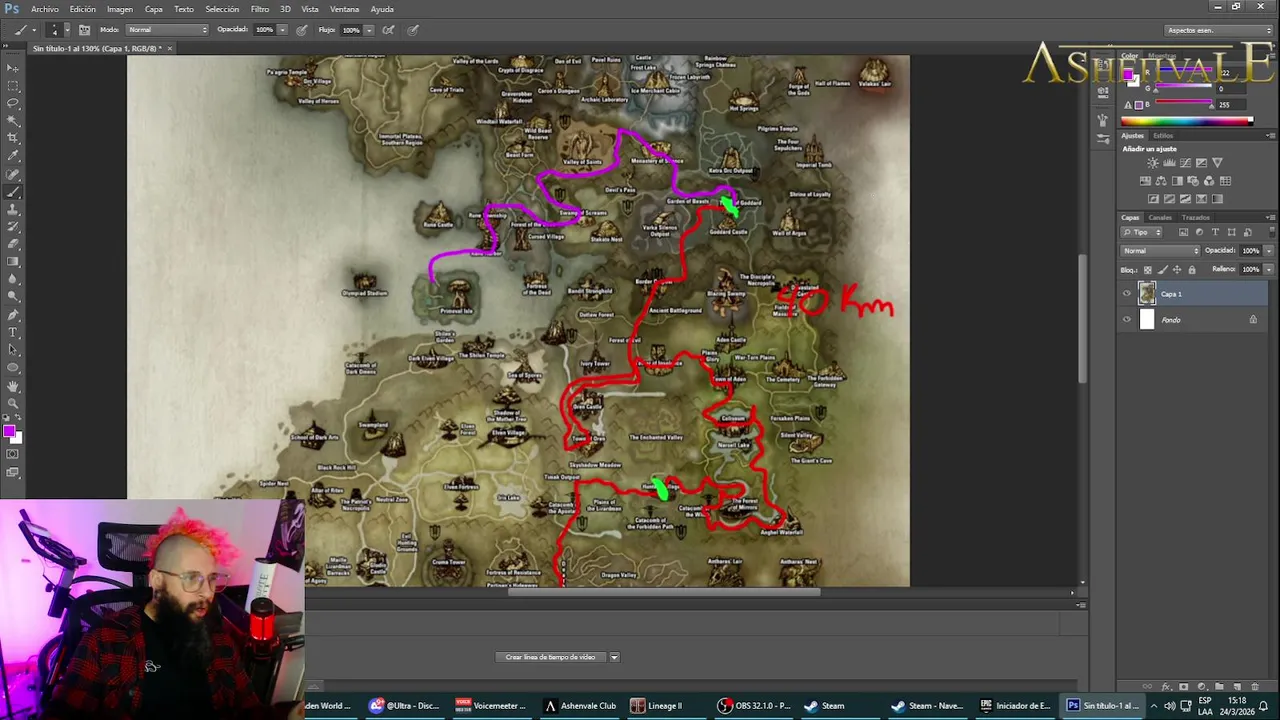Open Lineage II from taskbar

(656, 706)
